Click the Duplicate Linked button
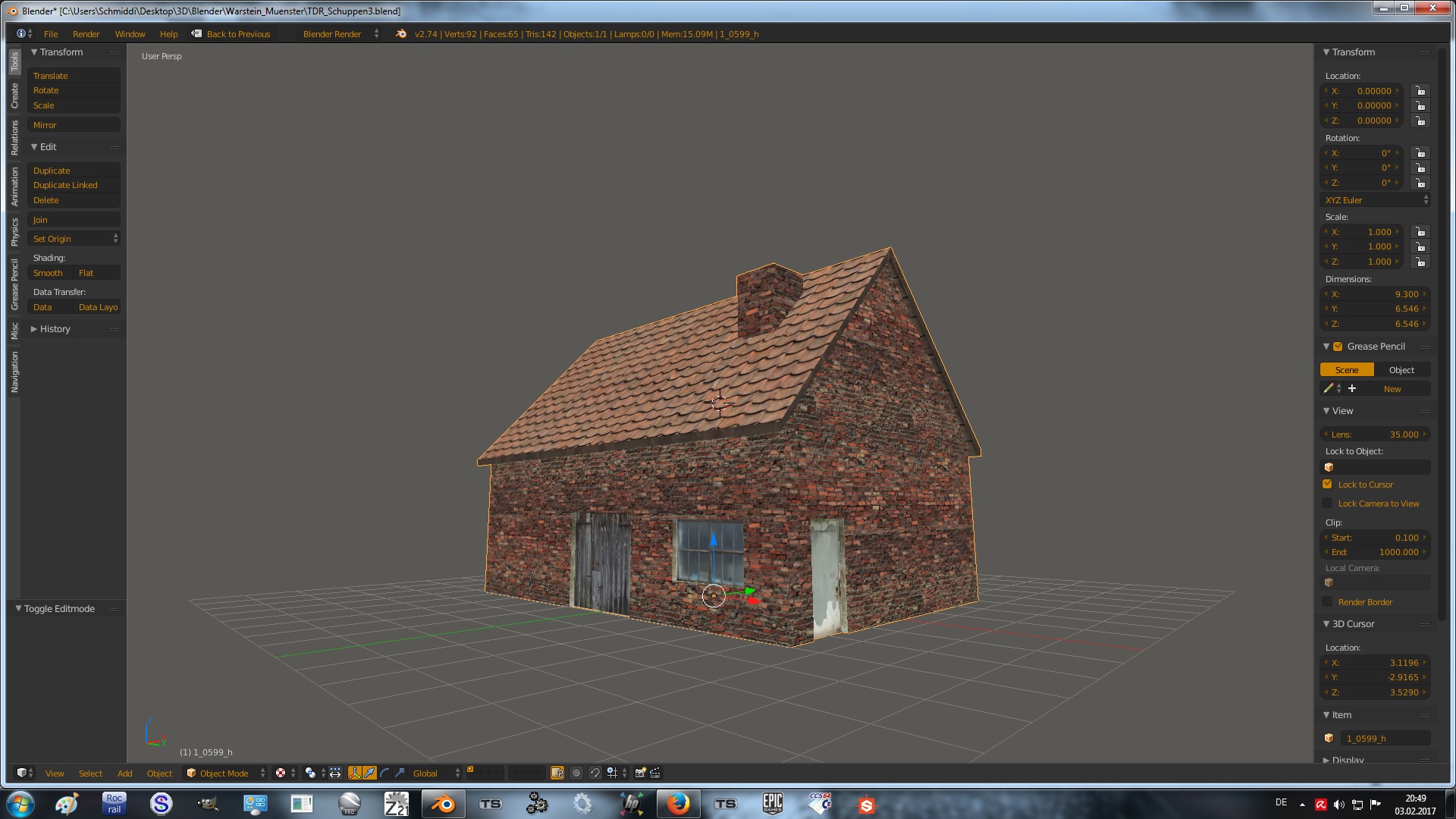Image resolution: width=1456 pixels, height=819 pixels. [x=65, y=185]
